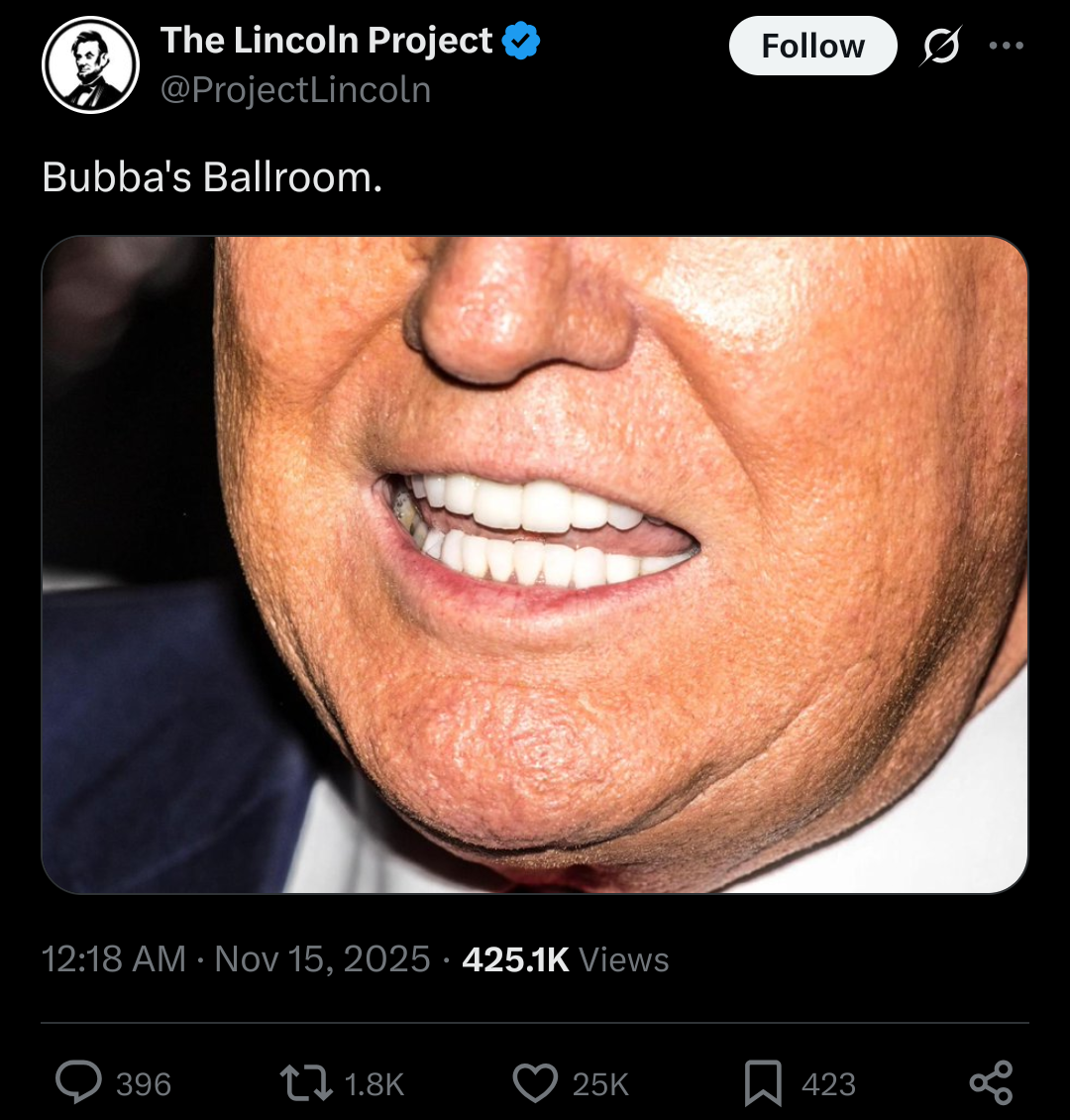Click the 396 replies count
1070x1120 pixels.
144,1084
